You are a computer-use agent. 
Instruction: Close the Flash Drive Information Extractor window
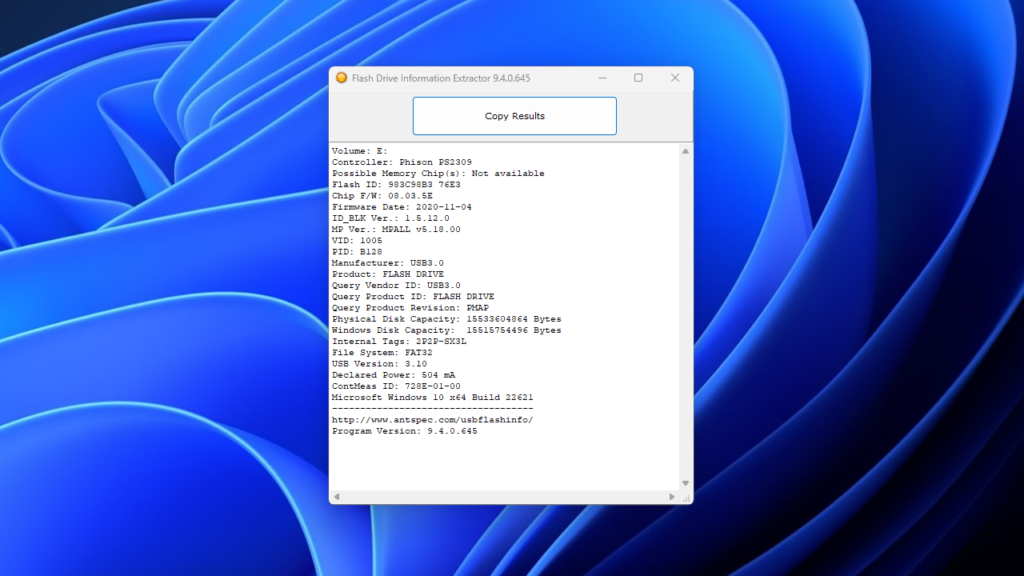pos(674,77)
